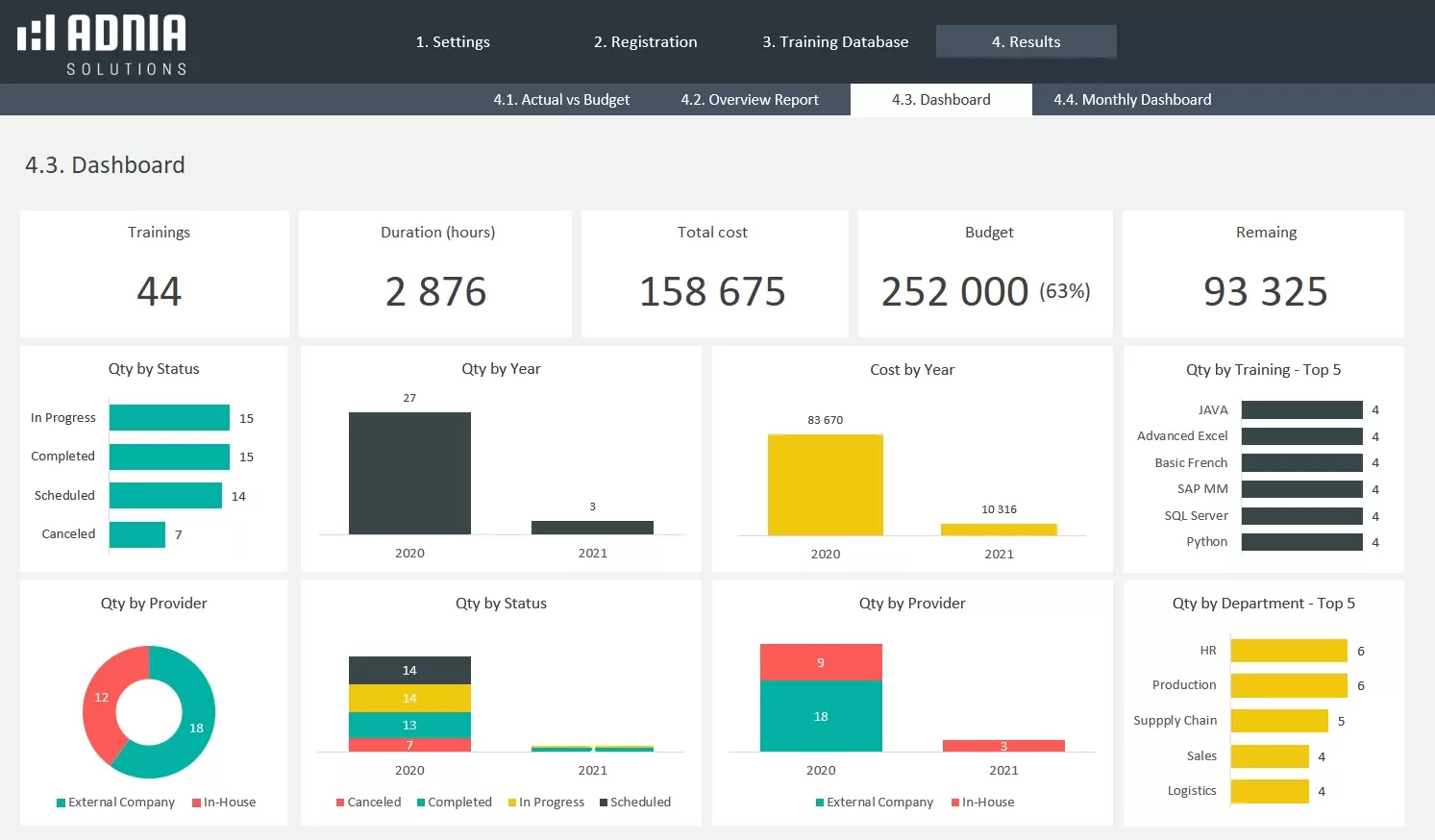Viewport: 1435px width, 840px height.
Task: Switch to the 4.4. Monthly Dashboard sub-tab
Action: coord(1132,100)
